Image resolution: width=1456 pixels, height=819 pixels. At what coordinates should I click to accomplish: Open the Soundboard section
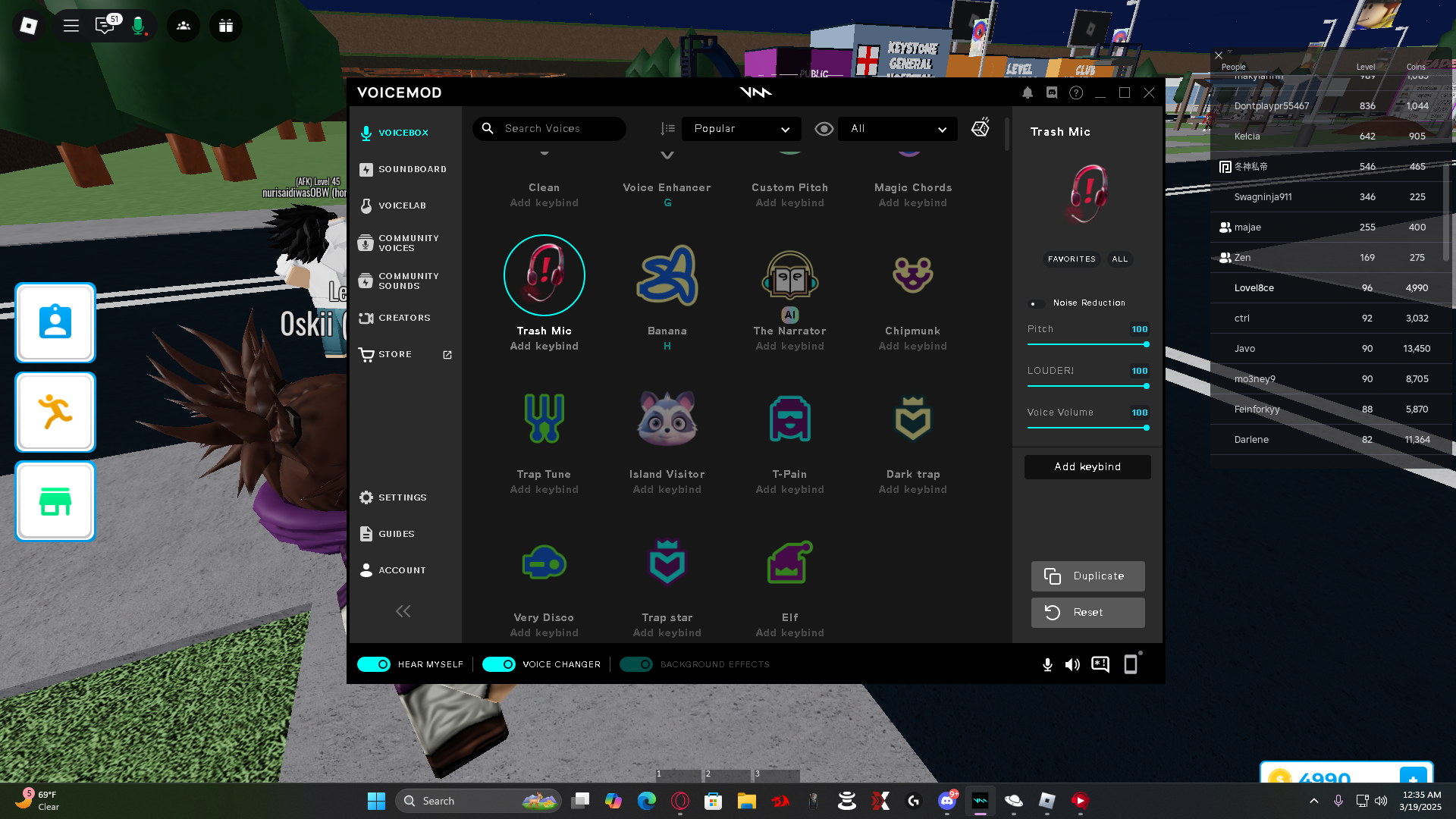click(405, 169)
